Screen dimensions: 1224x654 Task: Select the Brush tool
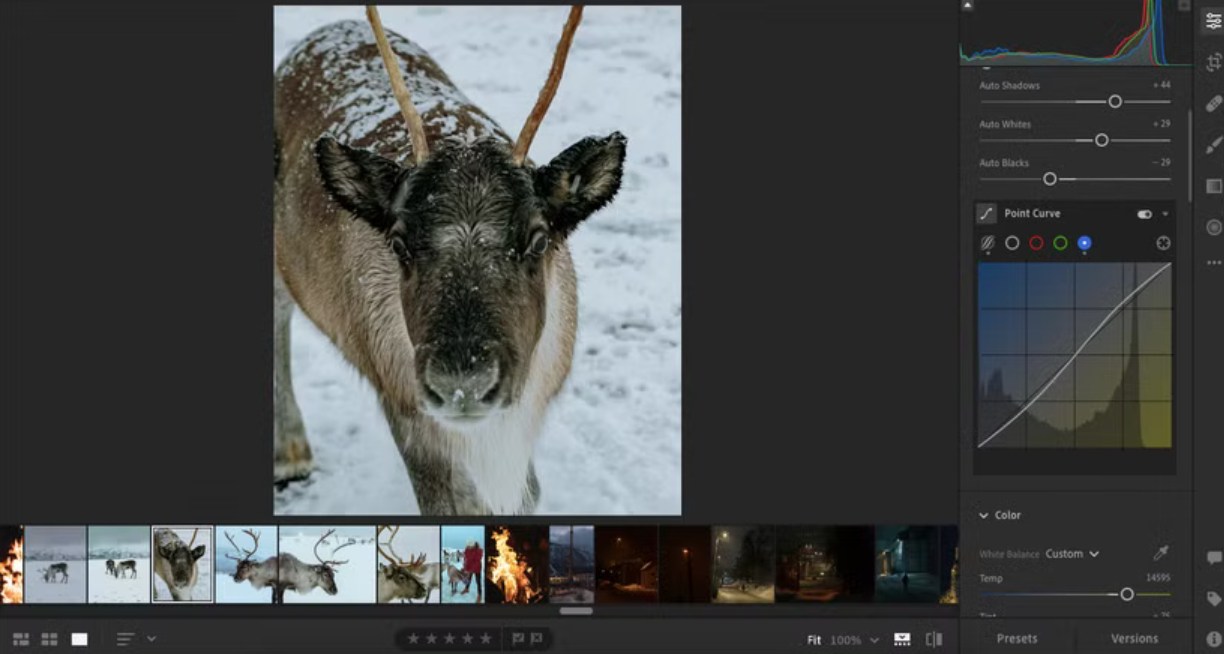pos(1213,145)
